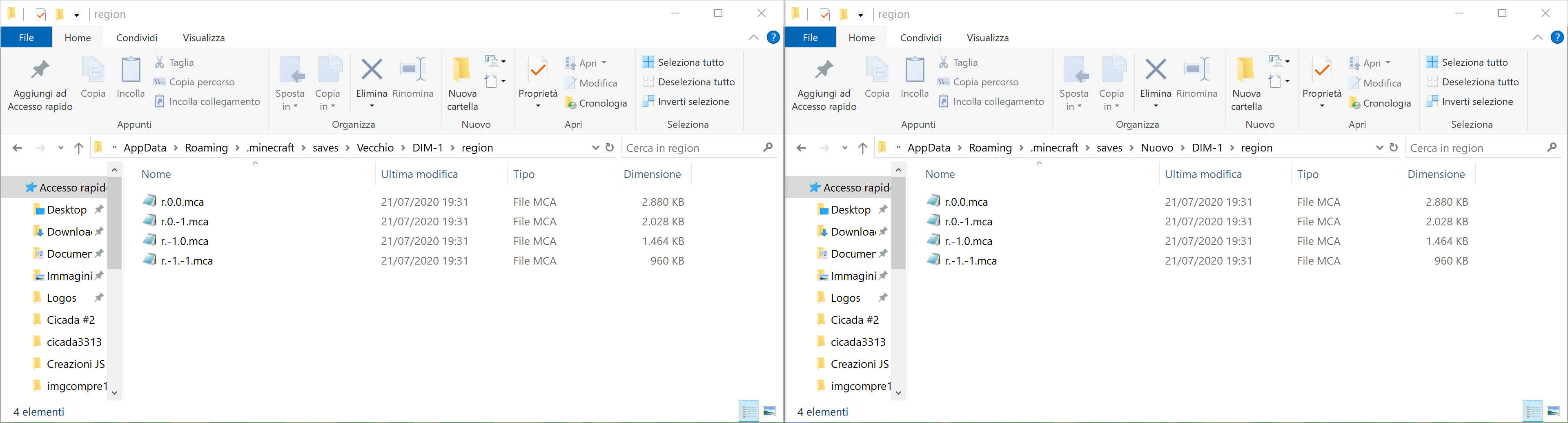
Task: Open the File menu in the Vecchio window
Action: (26, 37)
